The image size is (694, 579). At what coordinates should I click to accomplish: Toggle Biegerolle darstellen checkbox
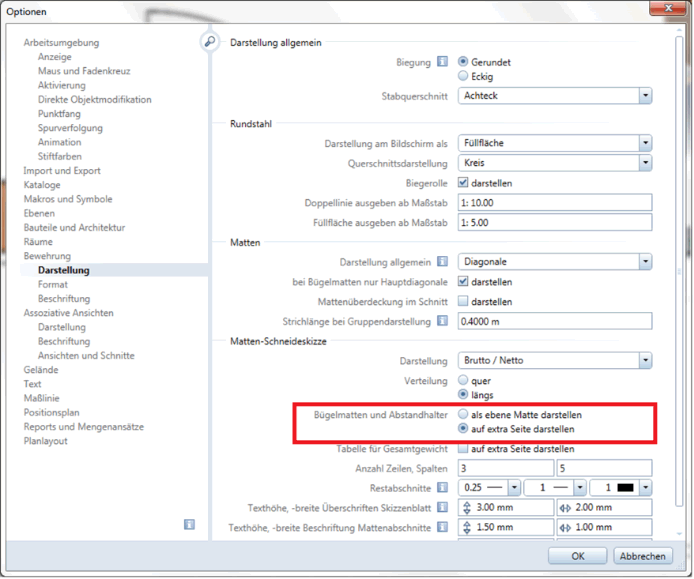click(463, 182)
